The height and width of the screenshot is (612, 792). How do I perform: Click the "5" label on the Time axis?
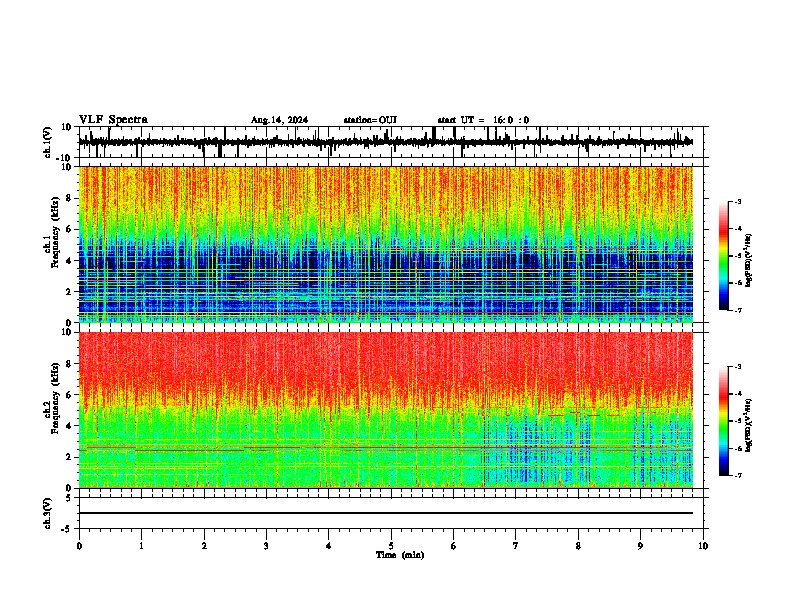coord(391,546)
